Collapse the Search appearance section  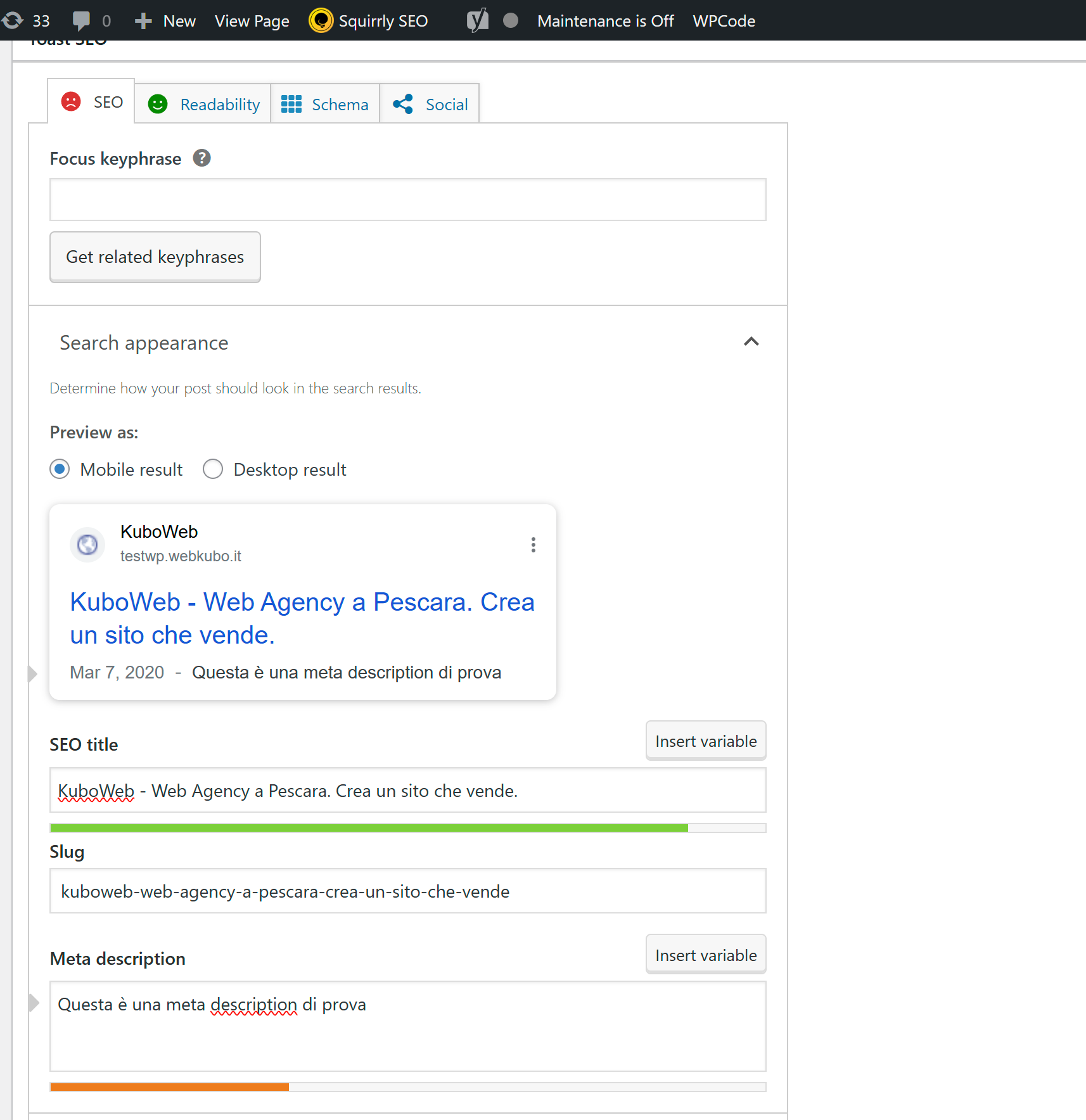point(751,342)
